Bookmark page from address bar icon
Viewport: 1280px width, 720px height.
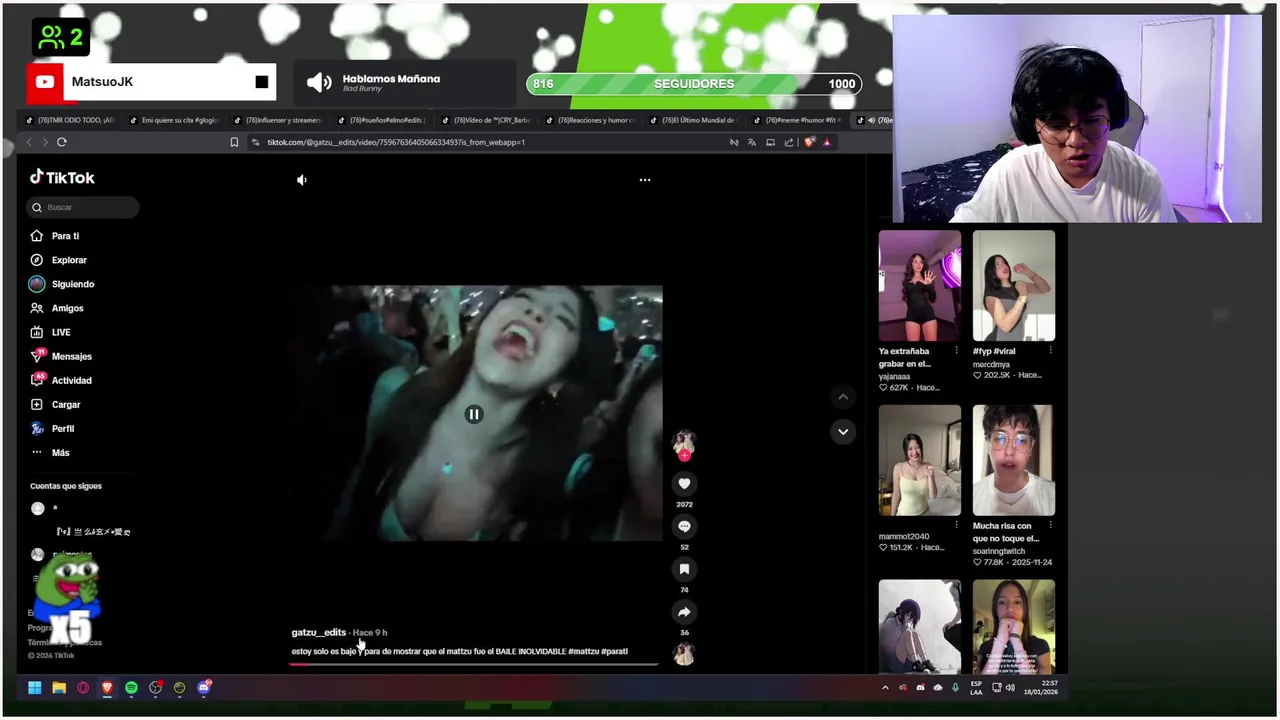[x=234, y=142]
